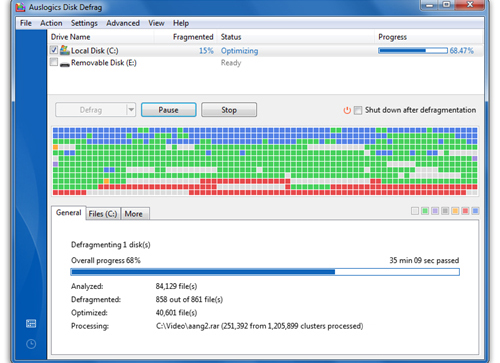Switch to the Files (C:) tab
This screenshot has height=363, width=500.
[x=103, y=214]
